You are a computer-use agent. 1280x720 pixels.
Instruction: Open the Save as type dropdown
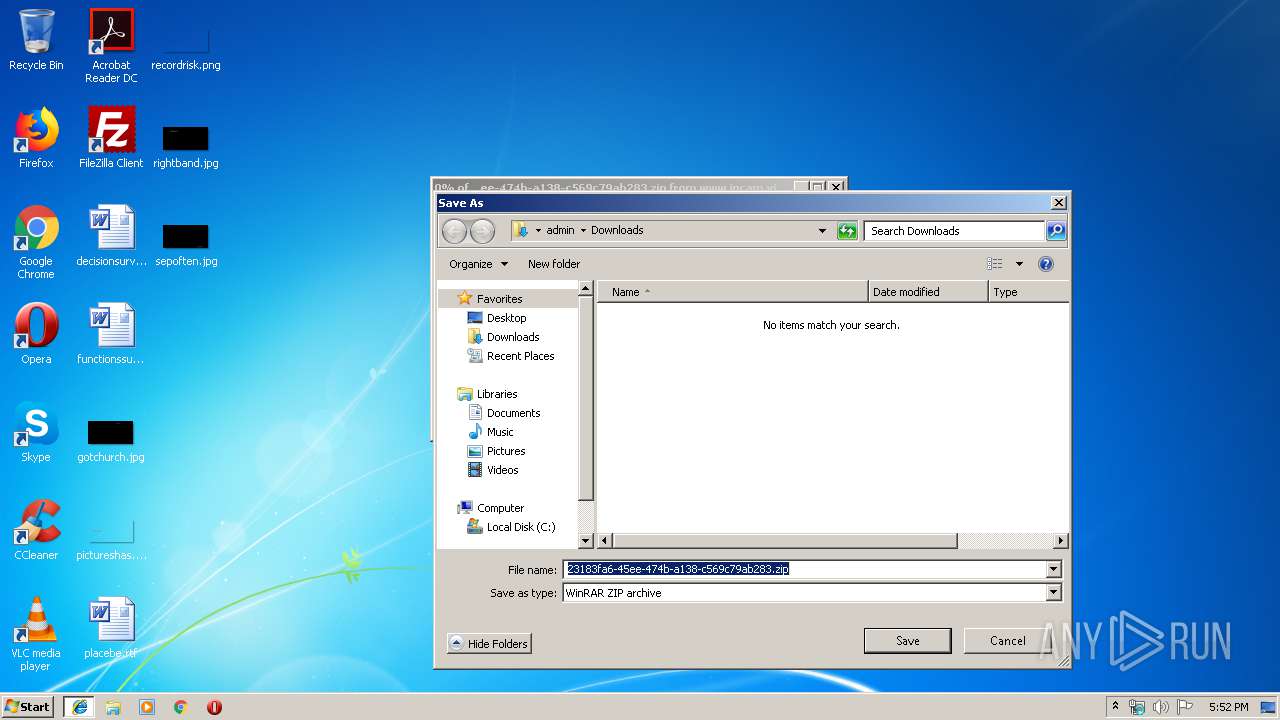tap(1053, 593)
